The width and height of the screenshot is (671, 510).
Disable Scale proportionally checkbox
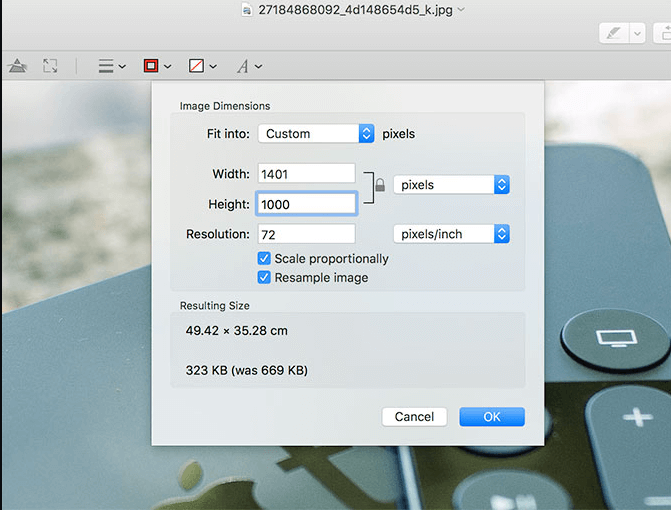pos(265,258)
